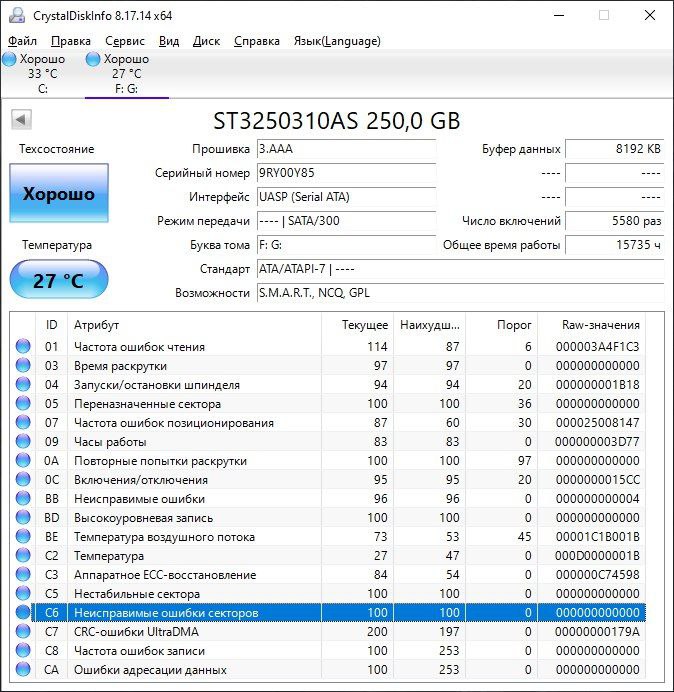Click the Порог column header
The height and width of the screenshot is (692, 674).
501,325
